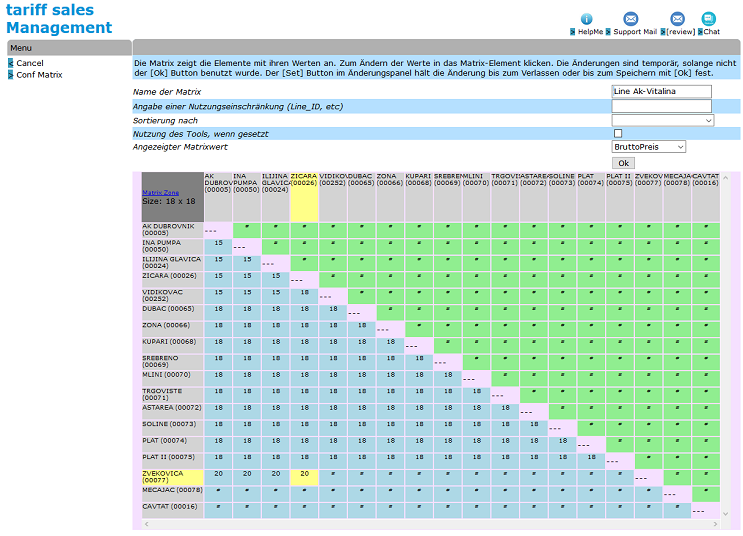Expand the BruttoPreis matrix value dropdown
The image size is (743, 536).
(x=648, y=147)
